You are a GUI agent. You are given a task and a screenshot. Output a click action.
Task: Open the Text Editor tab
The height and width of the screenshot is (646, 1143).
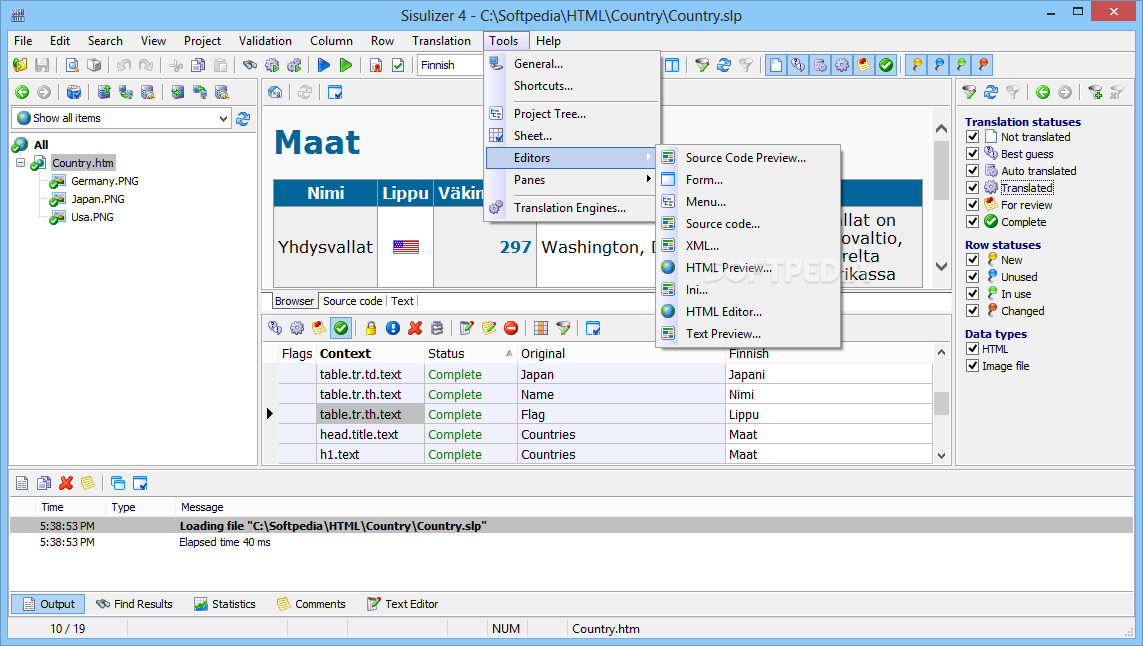coord(402,604)
